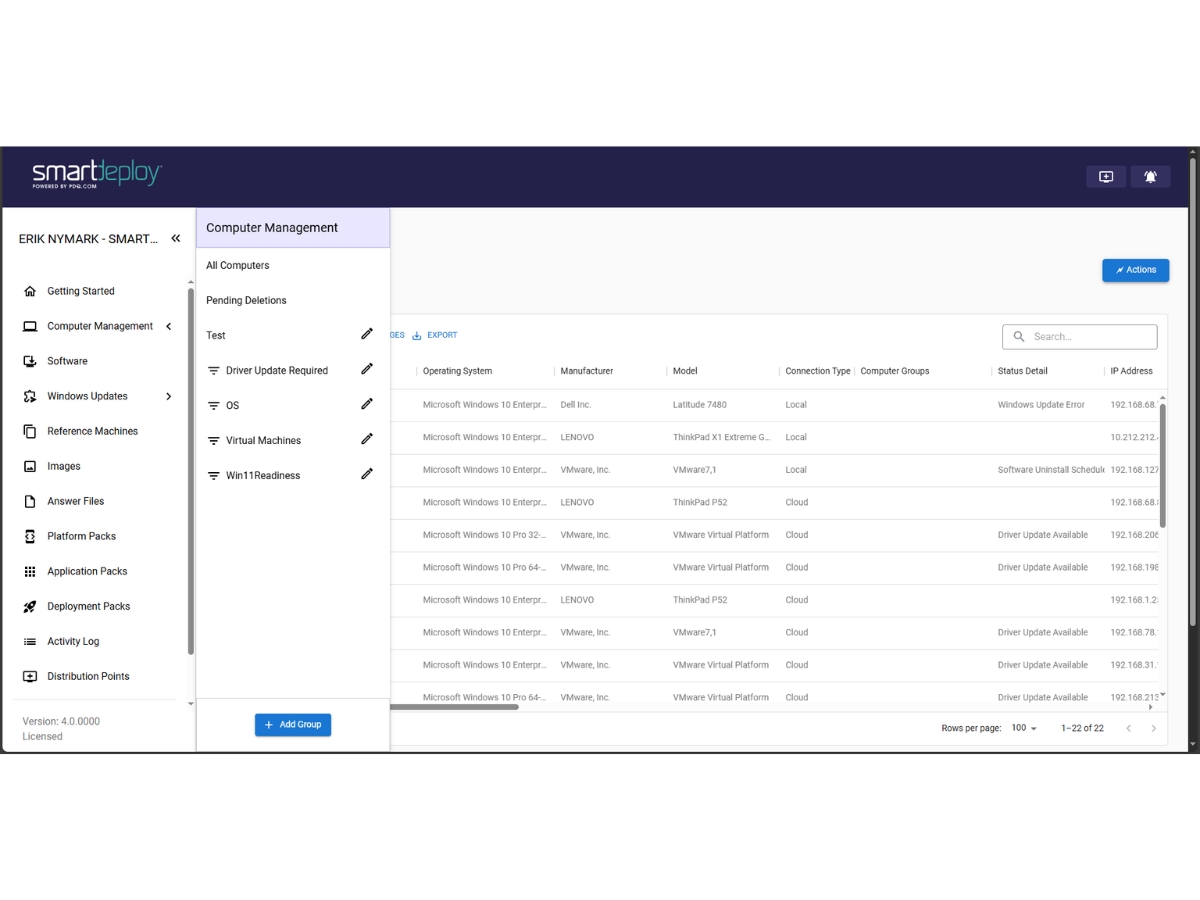Click the ThinkPad X1 Extreme row cell
This screenshot has height=900, width=1200.
point(722,437)
